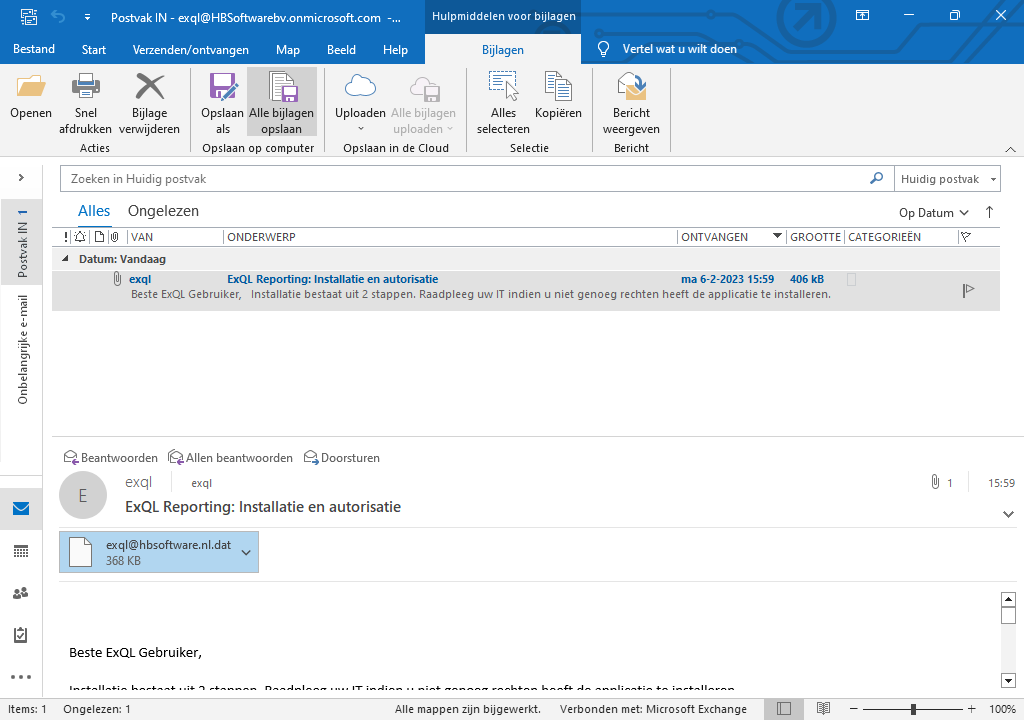Click Alle bijlagen opslaan button
Image resolution: width=1024 pixels, height=720 pixels.
pos(281,103)
